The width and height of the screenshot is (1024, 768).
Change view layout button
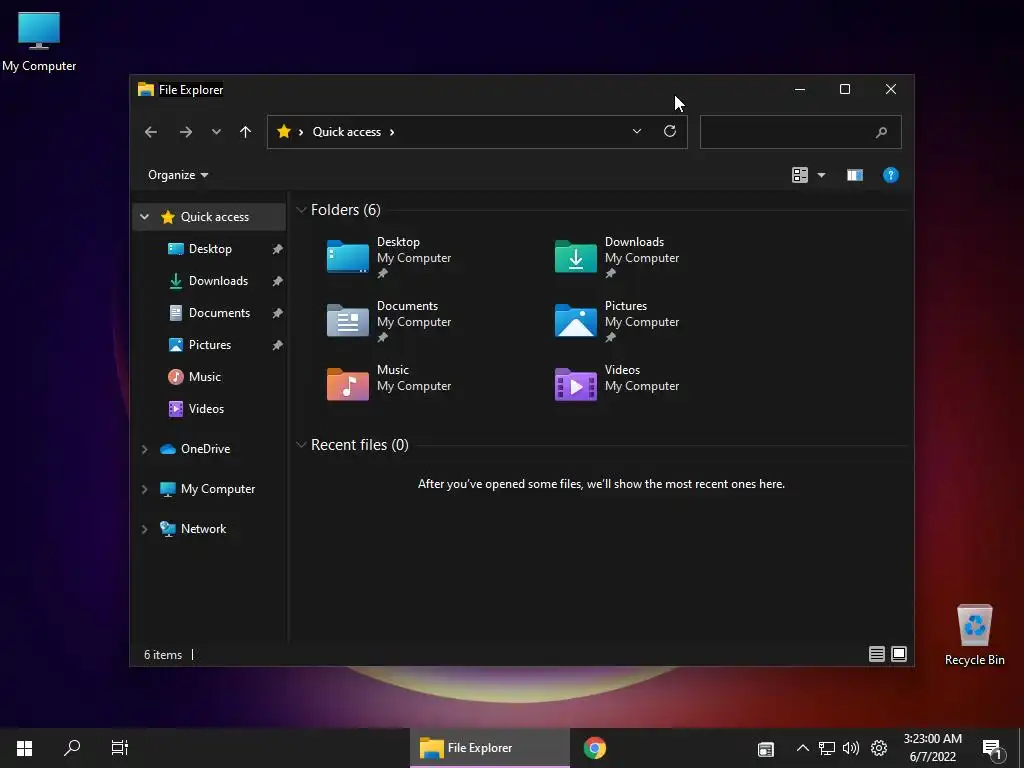click(x=800, y=175)
